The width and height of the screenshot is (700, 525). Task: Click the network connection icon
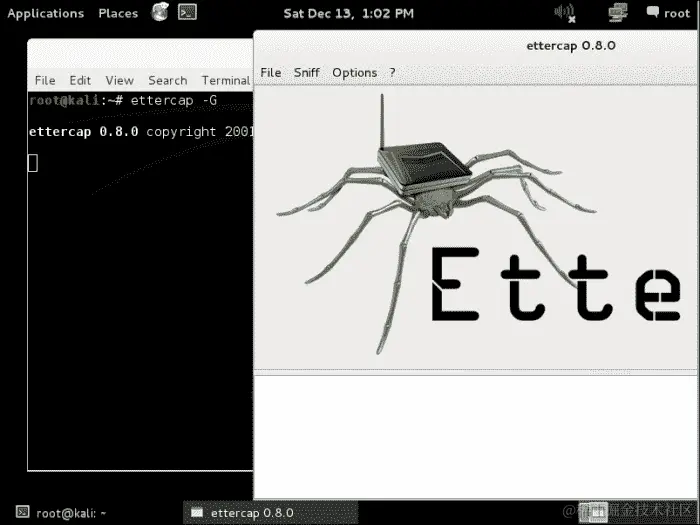618,12
